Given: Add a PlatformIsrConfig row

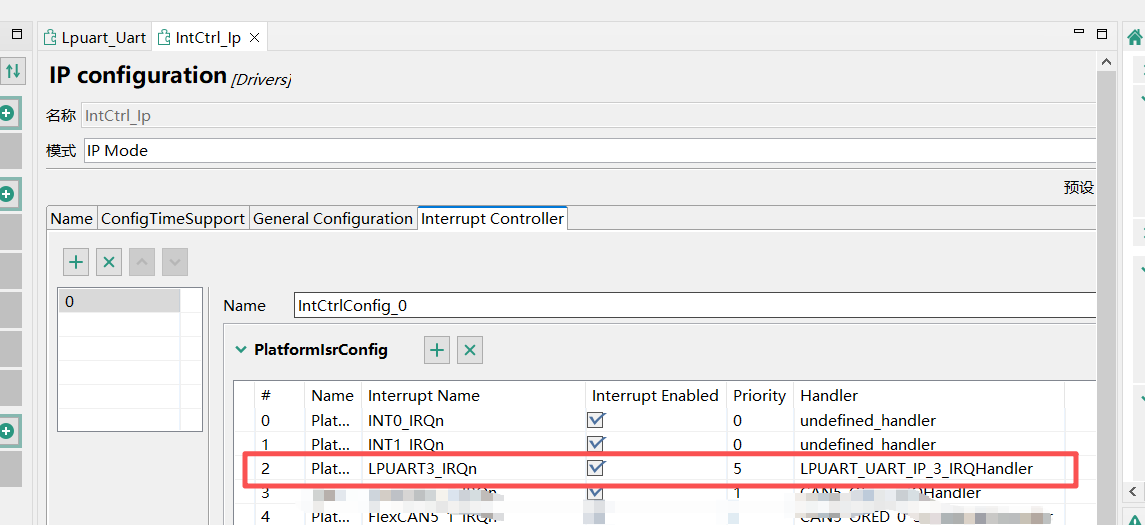Looking at the screenshot, I should click(437, 350).
